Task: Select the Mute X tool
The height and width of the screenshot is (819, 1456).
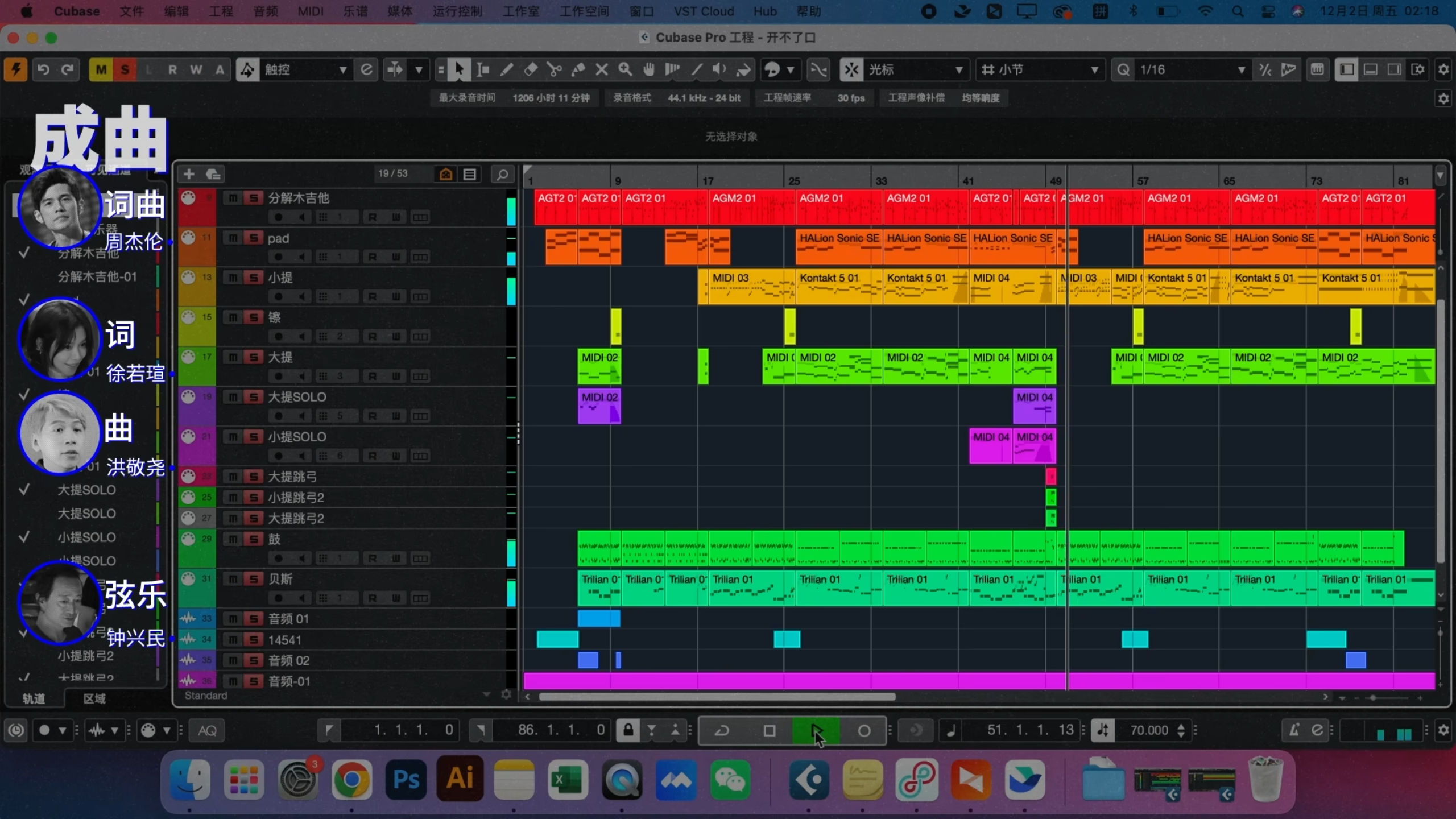Action: [x=602, y=70]
